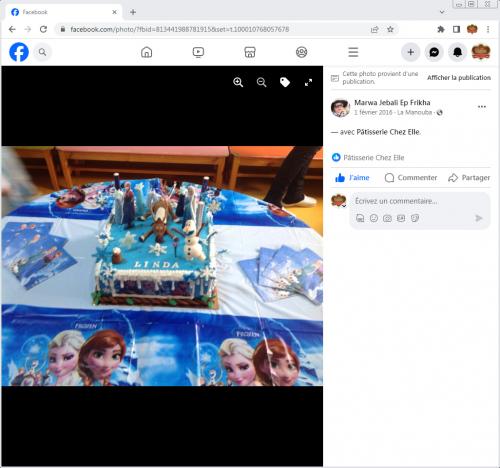
Task: Click Marwa's profile picture
Action: coord(340,107)
